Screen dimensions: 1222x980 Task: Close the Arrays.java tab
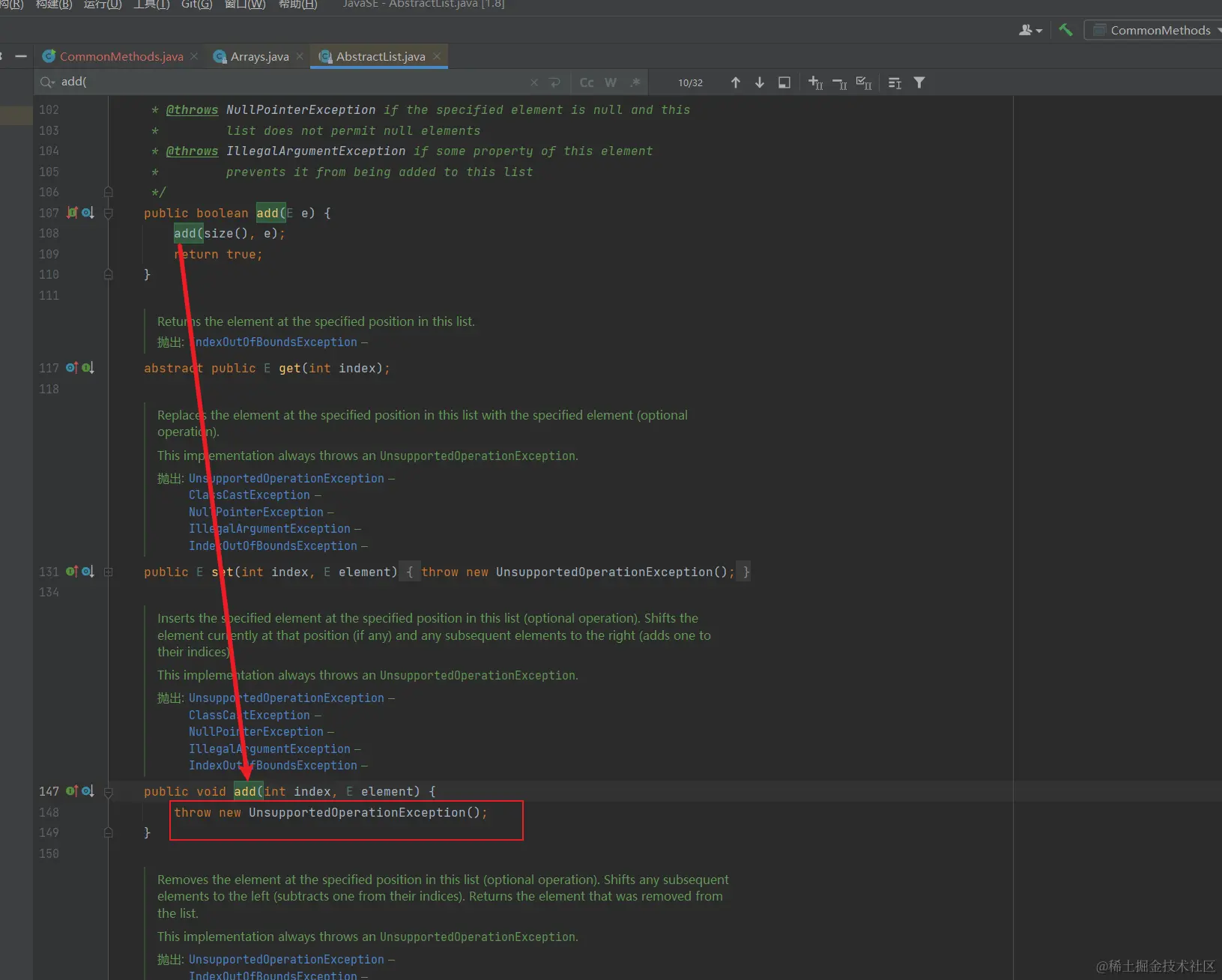pos(300,56)
